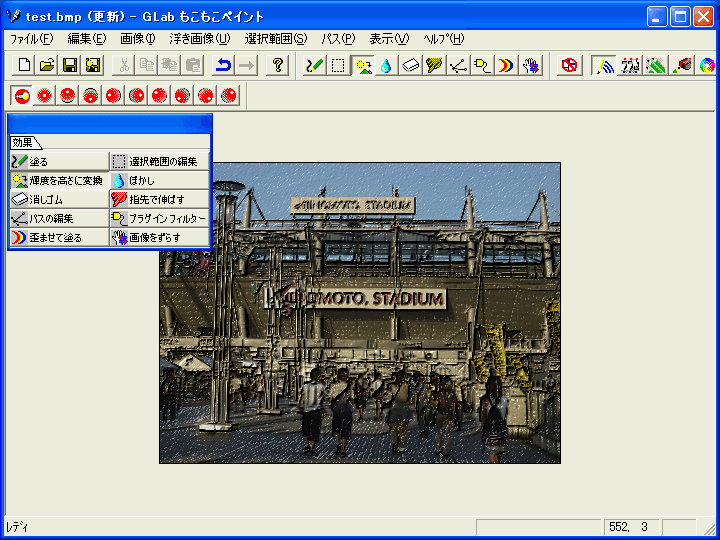The image size is (720, 540).
Task: Click the scissors cut icon
Action: coord(124,66)
